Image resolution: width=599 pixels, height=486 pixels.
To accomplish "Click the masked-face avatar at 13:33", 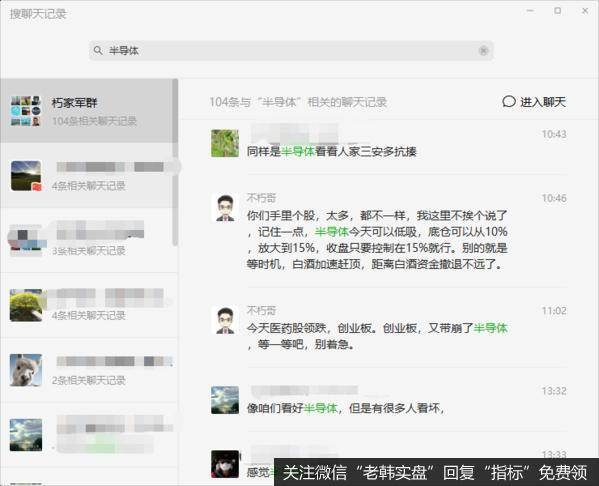I will pyautogui.click(x=225, y=464).
